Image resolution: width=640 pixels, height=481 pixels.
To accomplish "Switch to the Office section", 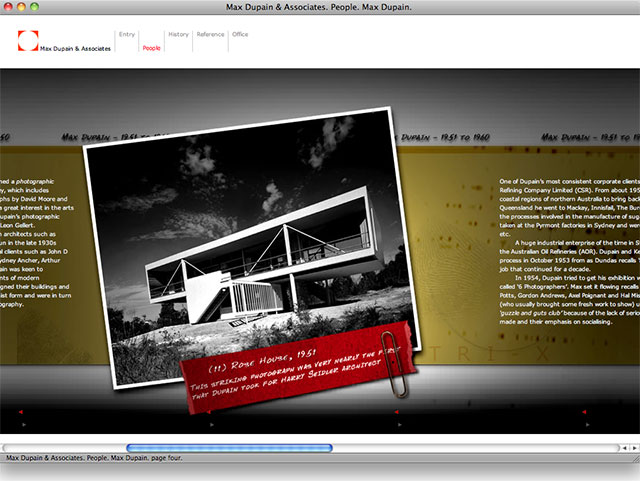I will click(240, 34).
